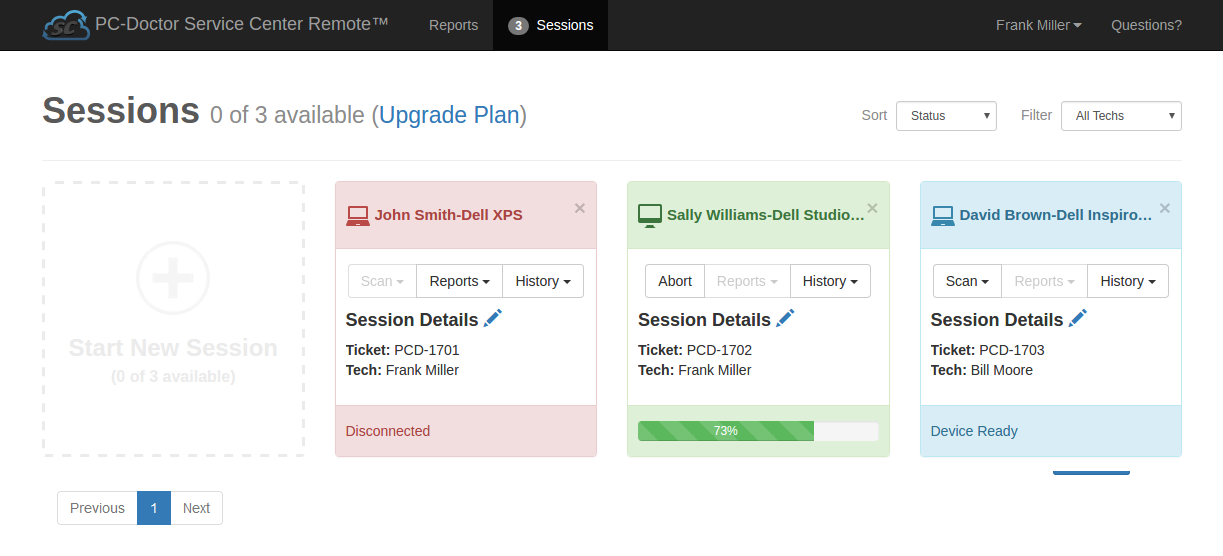Close the John Smith-Dell XPS session card

tap(580, 208)
